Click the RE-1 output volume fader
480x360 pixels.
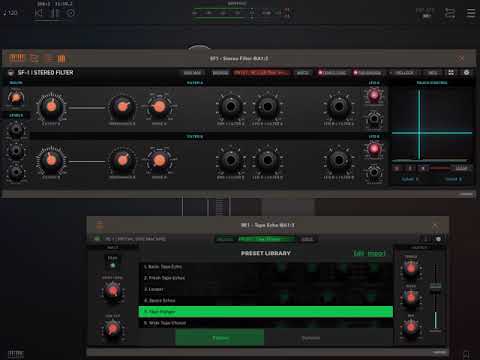tap(435, 286)
